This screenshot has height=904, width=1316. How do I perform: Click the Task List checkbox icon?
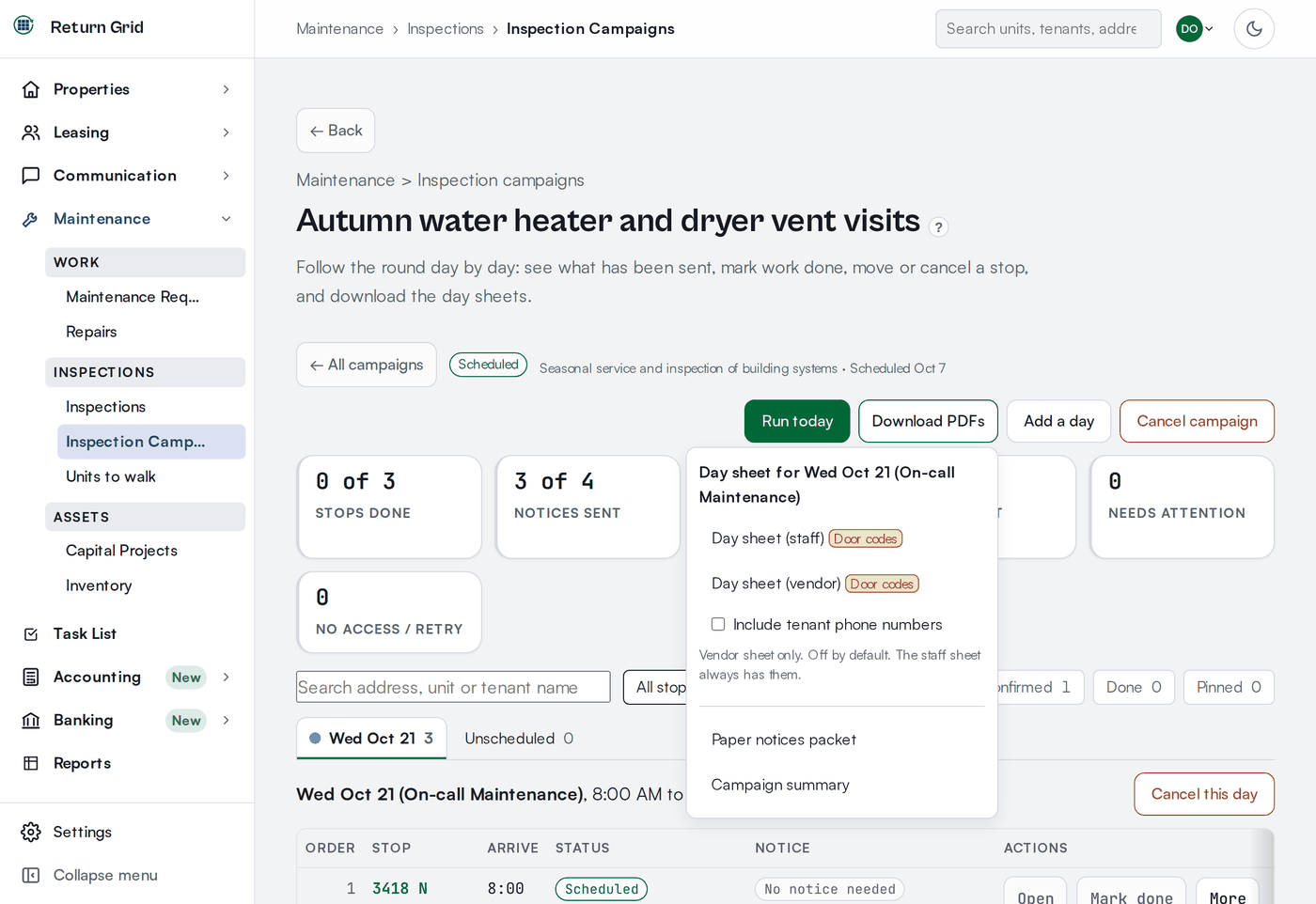click(x=31, y=634)
